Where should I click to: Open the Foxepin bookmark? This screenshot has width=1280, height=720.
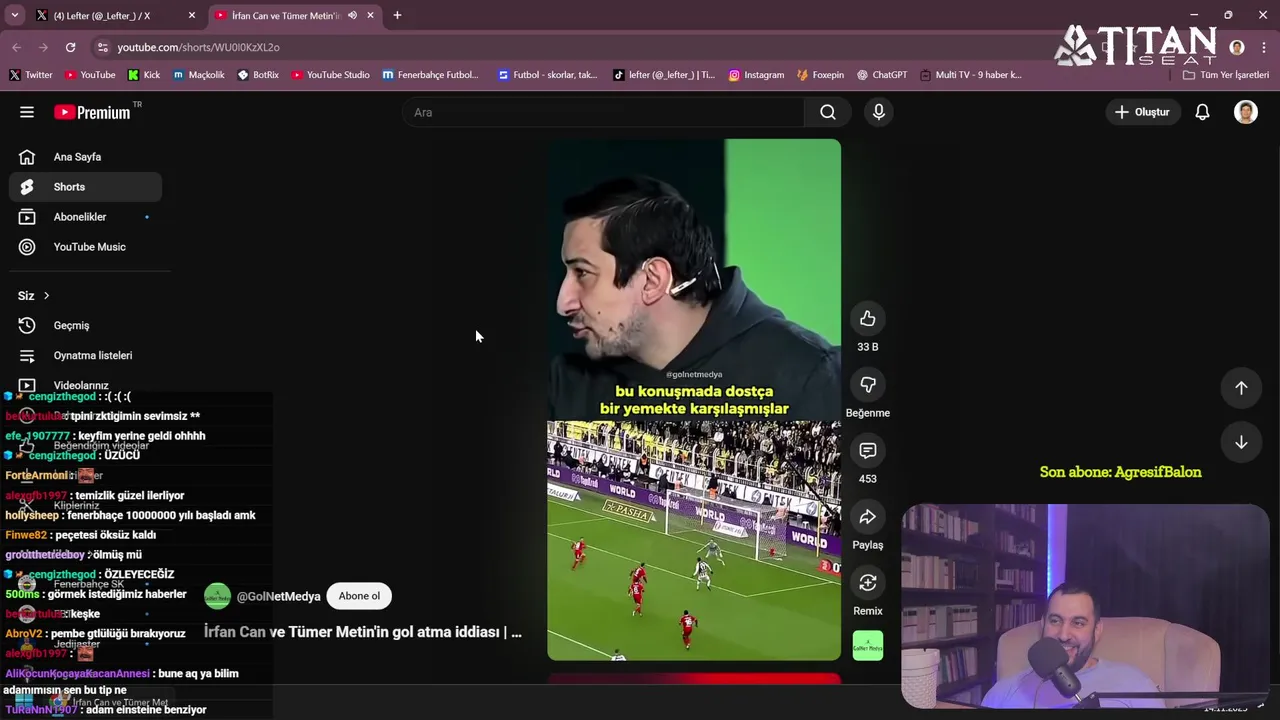click(820, 75)
